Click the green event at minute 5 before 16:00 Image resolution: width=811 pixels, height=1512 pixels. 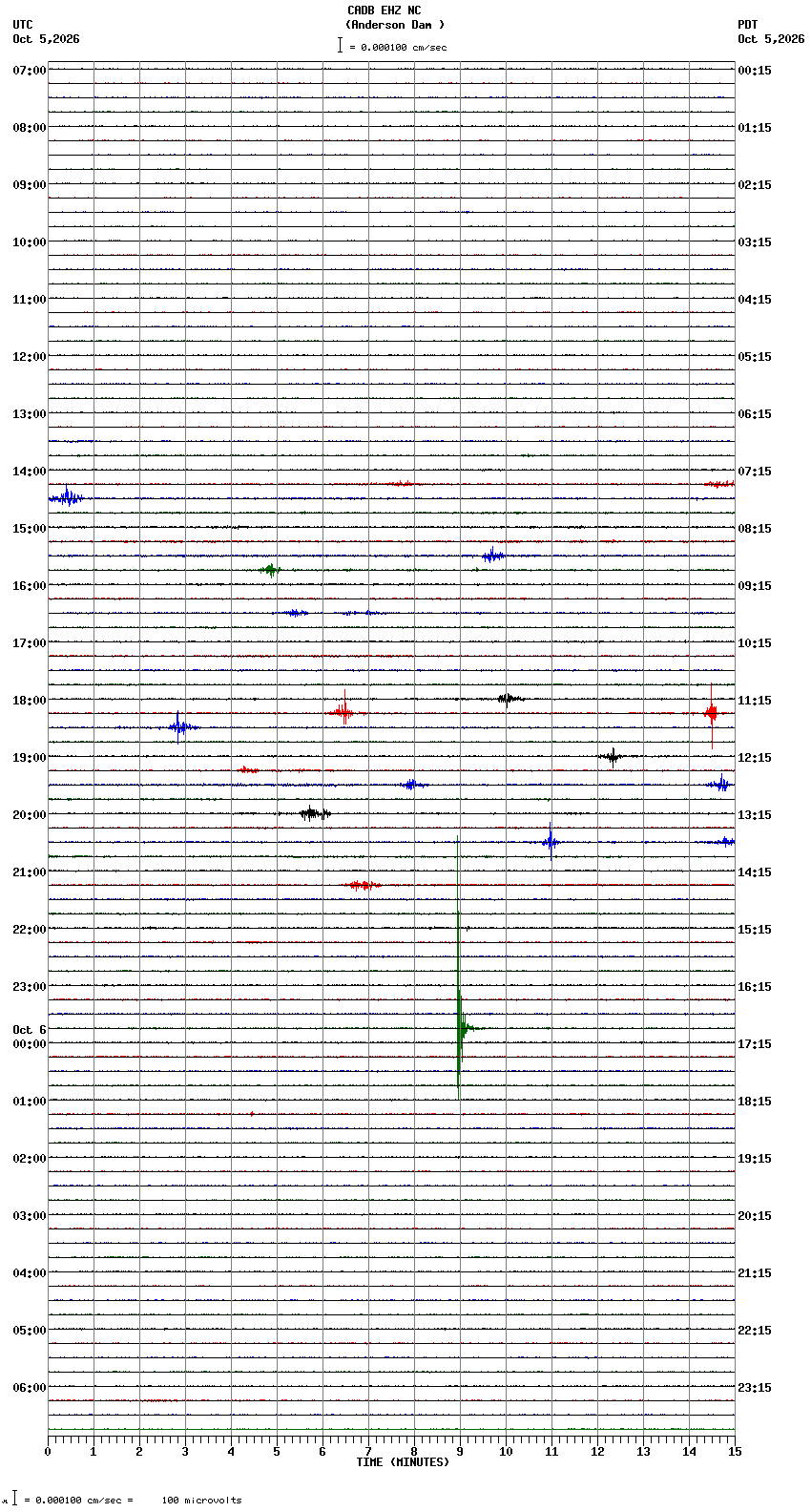tap(271, 570)
